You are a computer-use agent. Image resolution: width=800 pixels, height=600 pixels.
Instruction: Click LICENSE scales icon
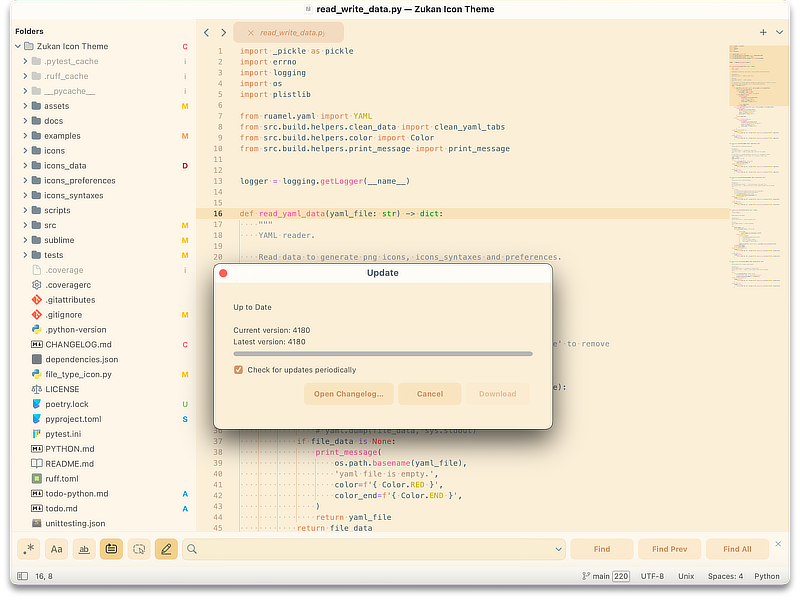[x=37, y=389]
